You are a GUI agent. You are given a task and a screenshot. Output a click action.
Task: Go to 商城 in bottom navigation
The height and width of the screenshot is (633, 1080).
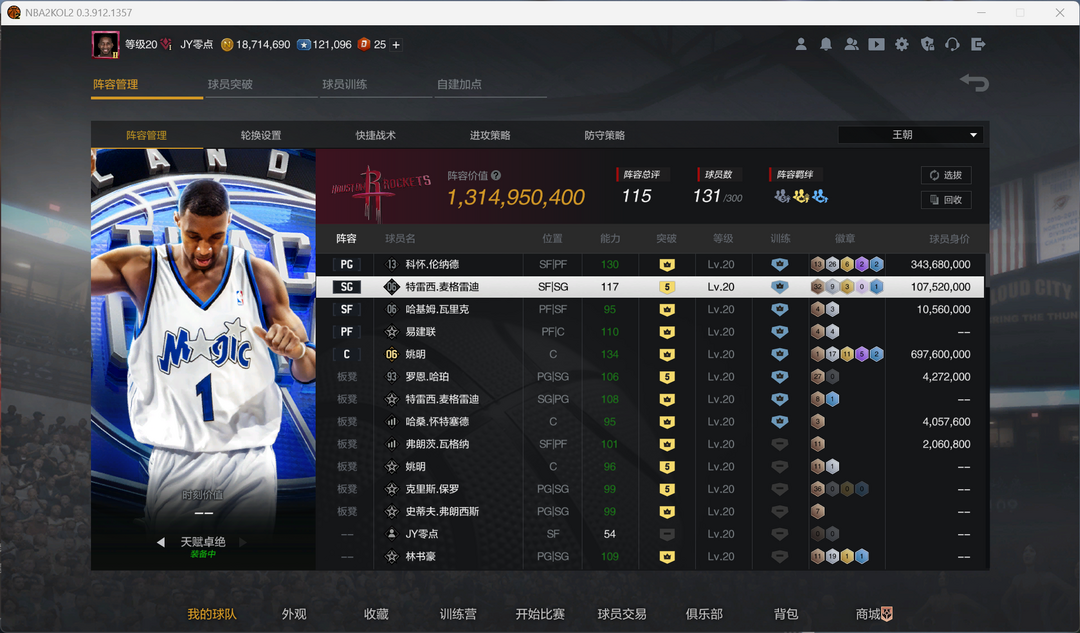click(874, 614)
